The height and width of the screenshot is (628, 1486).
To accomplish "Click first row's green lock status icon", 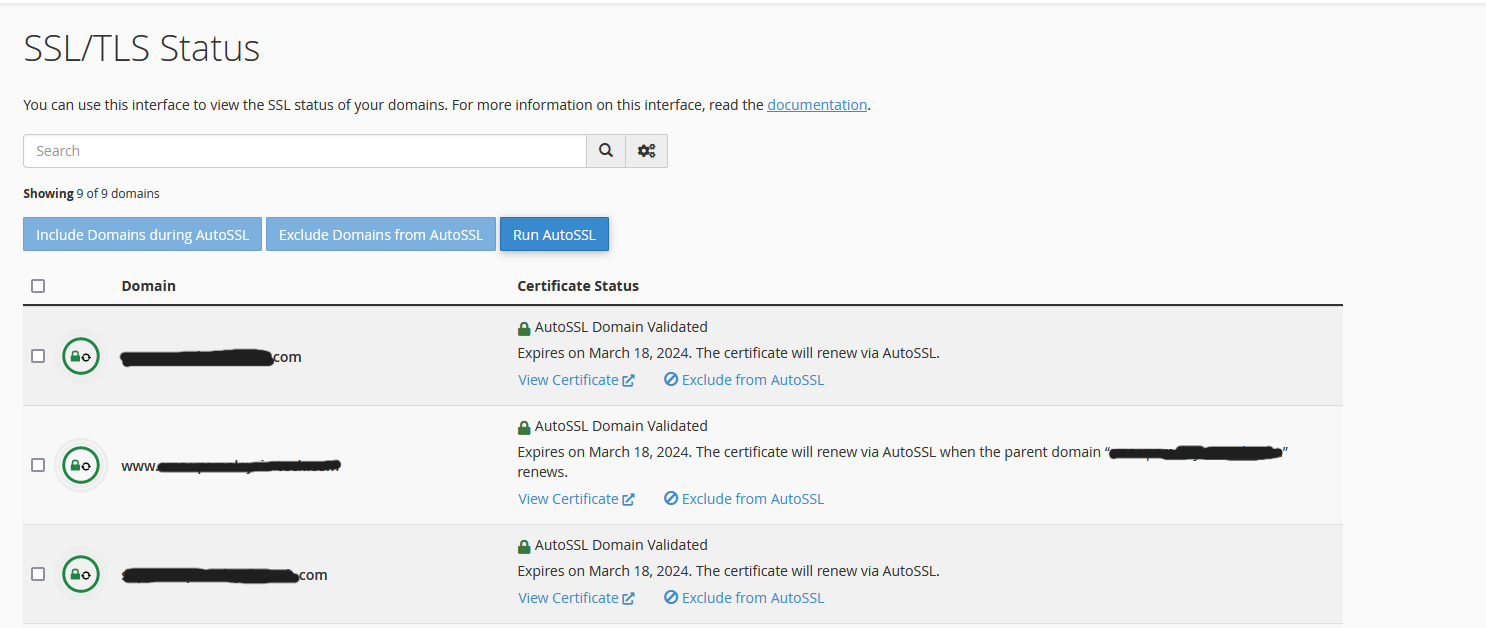I will [x=80, y=356].
